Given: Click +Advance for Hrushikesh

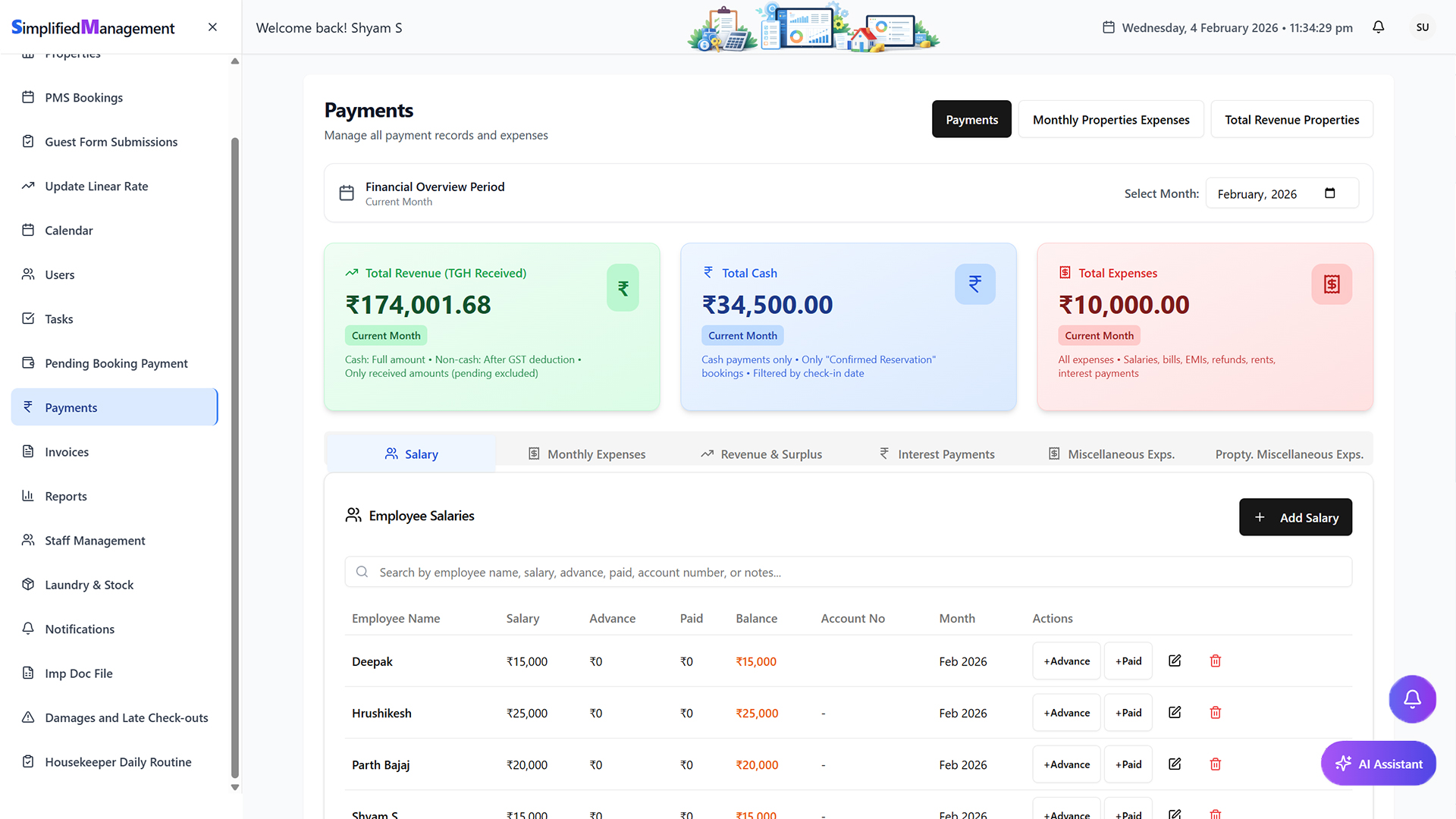Looking at the screenshot, I should point(1065,713).
